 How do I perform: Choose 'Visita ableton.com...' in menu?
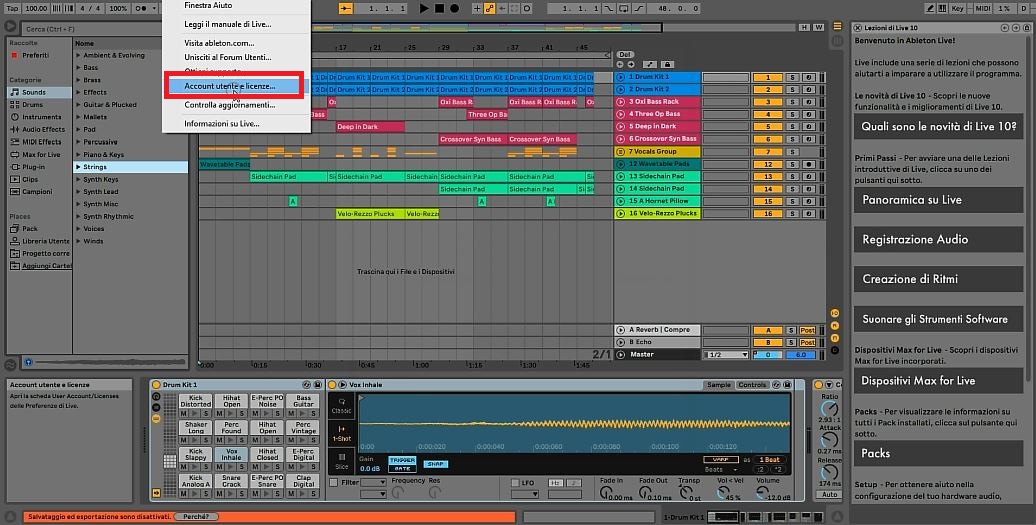coord(219,43)
